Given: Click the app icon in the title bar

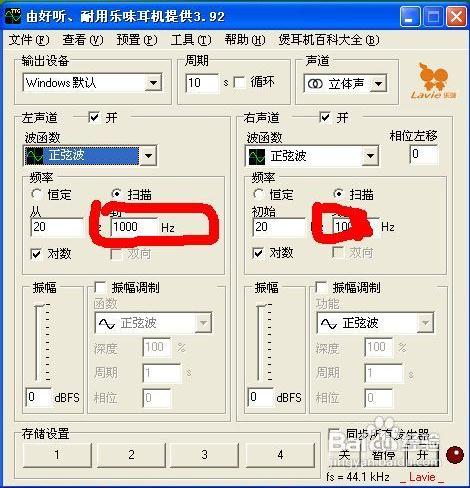Looking at the screenshot, I should 13,16.
